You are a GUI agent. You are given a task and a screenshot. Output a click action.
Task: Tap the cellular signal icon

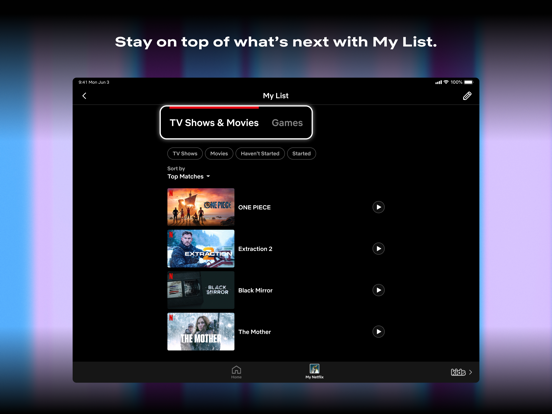click(438, 82)
